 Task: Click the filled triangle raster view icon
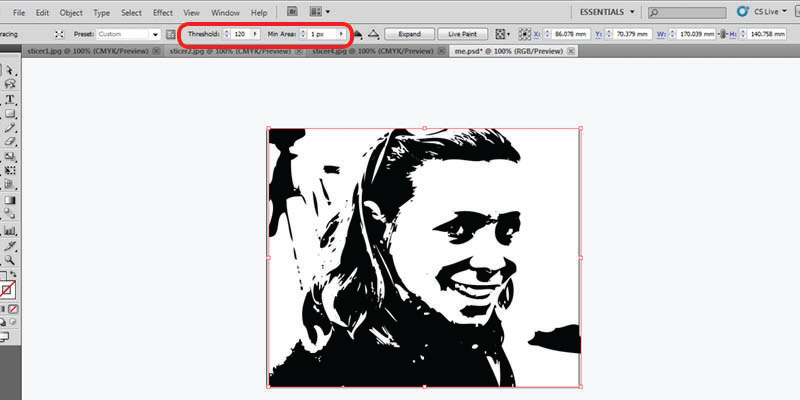358,34
